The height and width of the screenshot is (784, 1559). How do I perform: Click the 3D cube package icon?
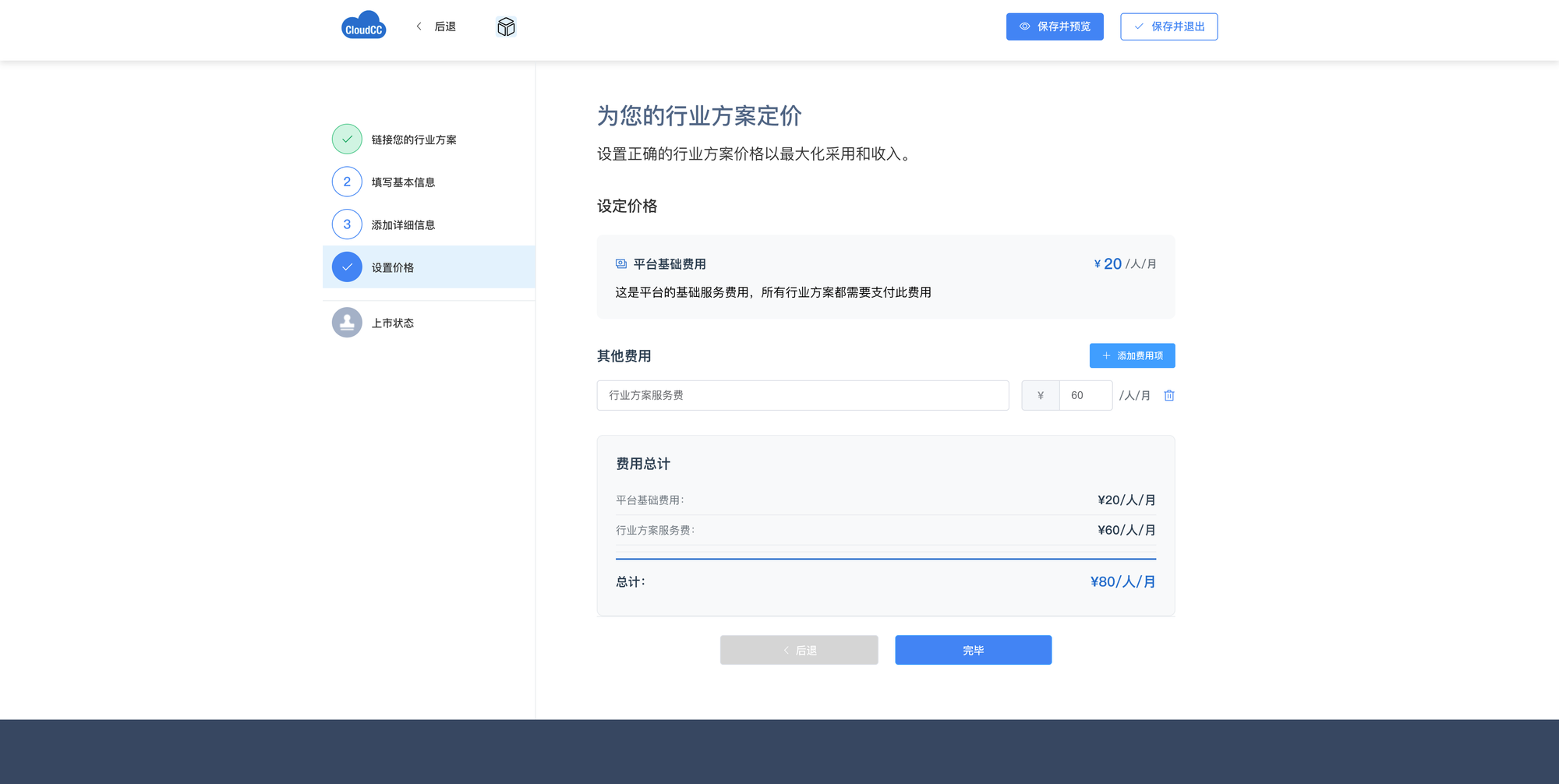[506, 27]
